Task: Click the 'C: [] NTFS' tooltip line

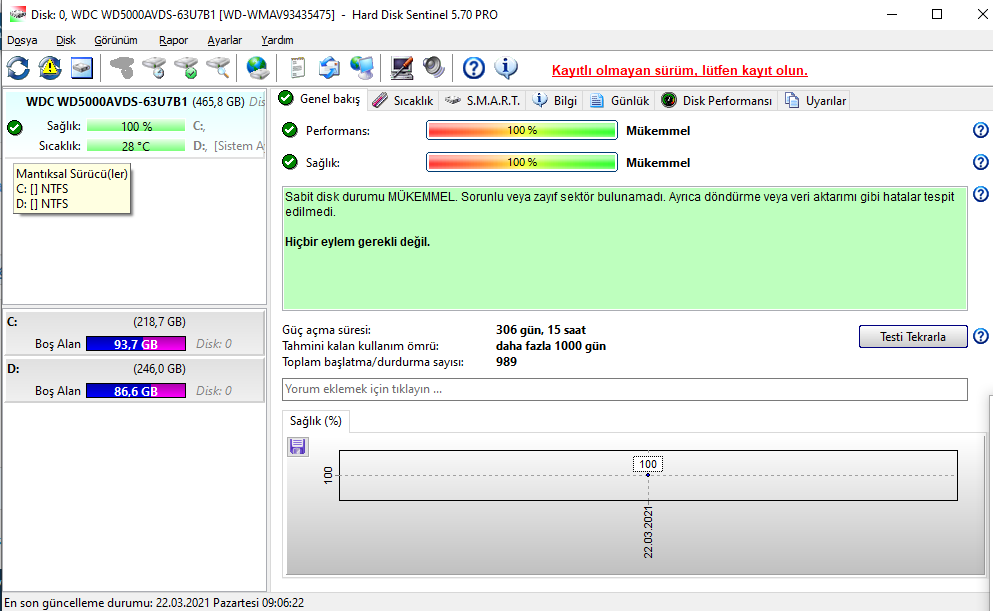Action: coord(42,189)
